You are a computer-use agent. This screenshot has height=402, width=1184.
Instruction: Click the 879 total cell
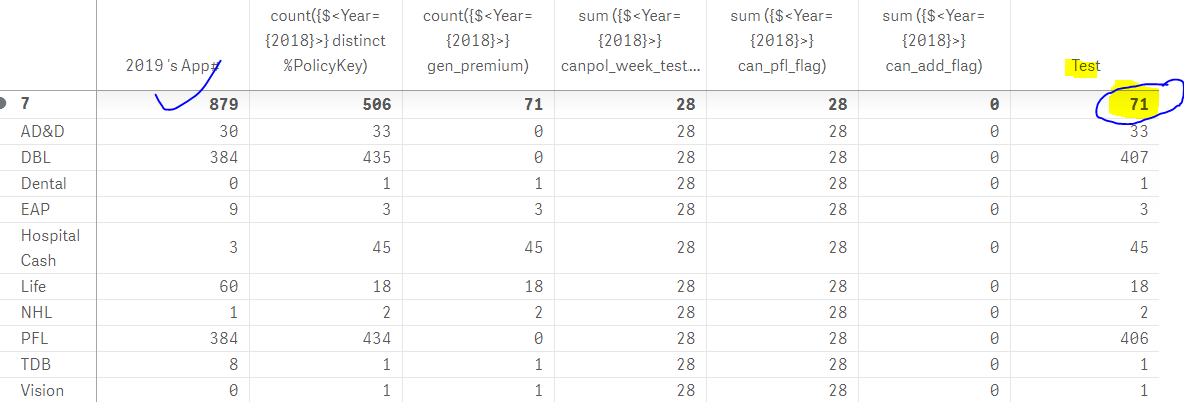[223, 105]
